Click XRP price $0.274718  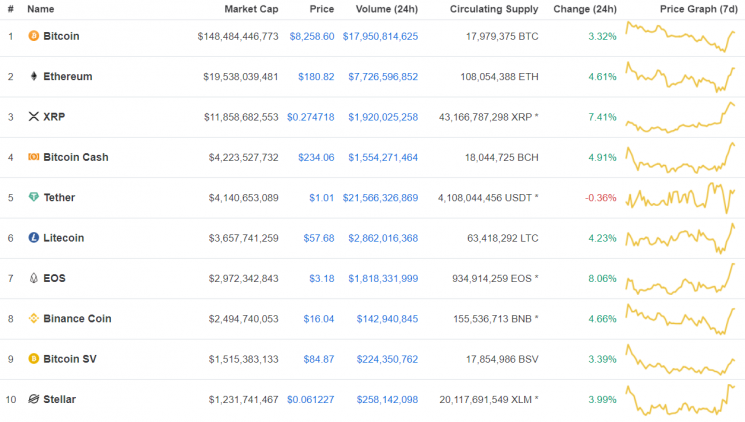pyautogui.click(x=310, y=117)
